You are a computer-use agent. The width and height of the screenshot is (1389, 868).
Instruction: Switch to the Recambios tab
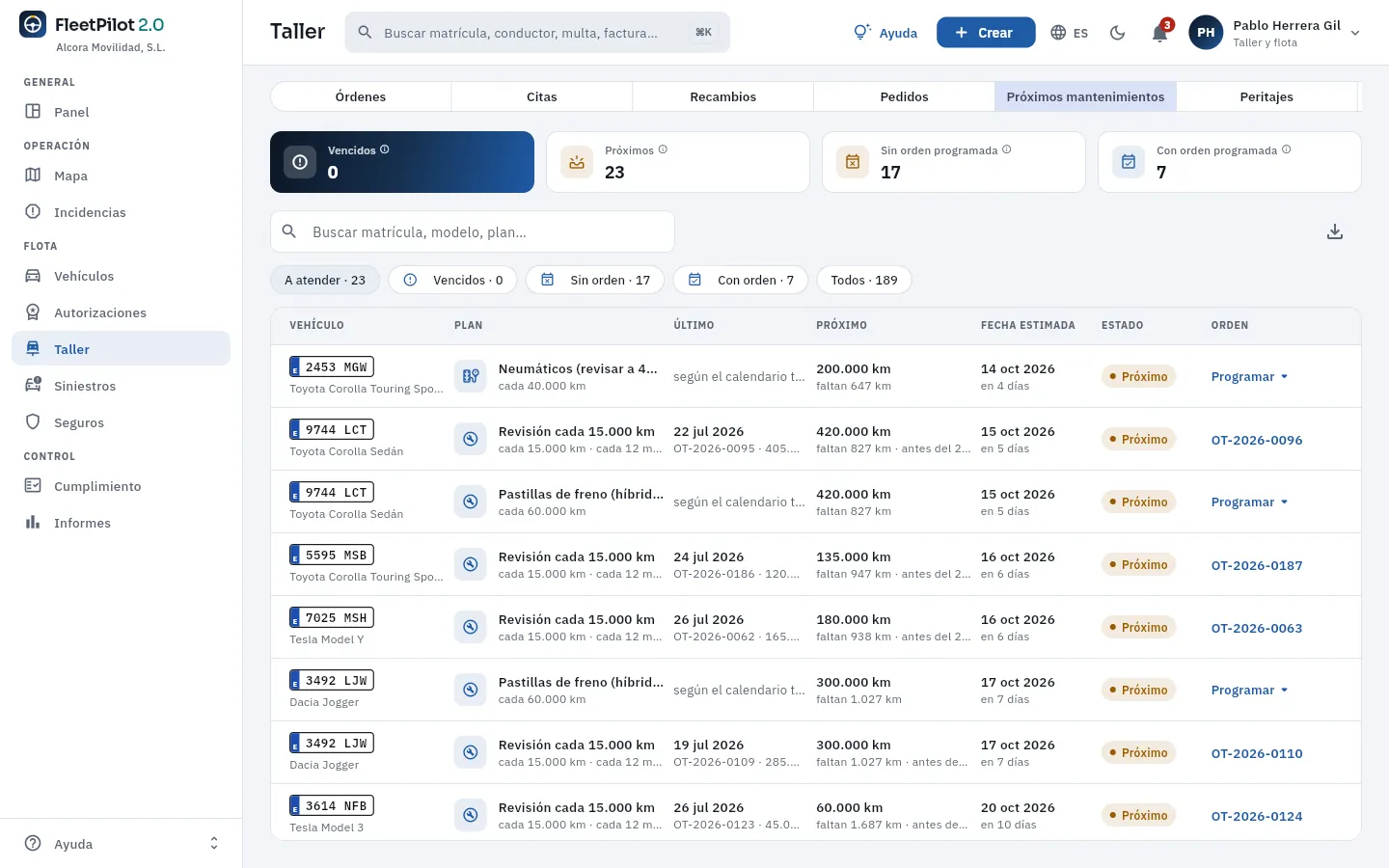tap(723, 96)
